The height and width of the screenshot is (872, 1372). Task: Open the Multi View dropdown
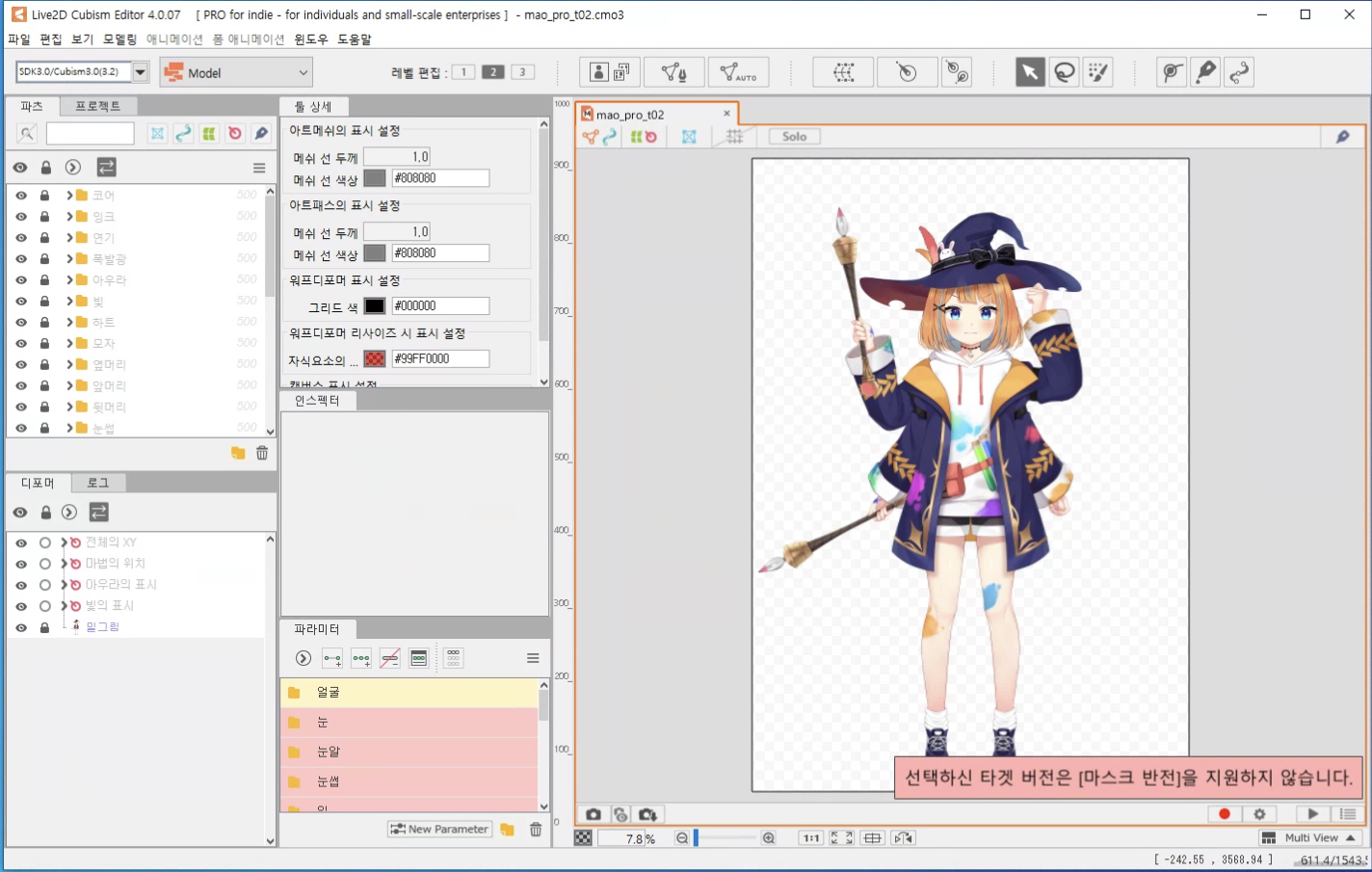click(1310, 838)
